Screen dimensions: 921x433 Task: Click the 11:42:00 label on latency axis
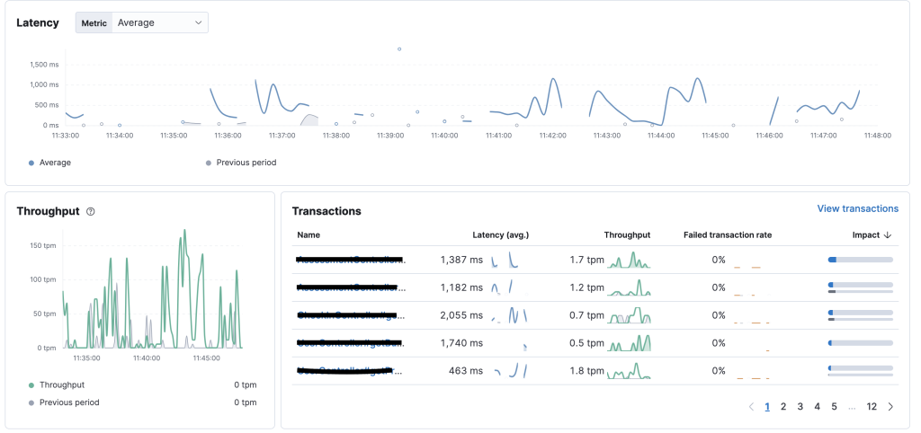pos(553,135)
